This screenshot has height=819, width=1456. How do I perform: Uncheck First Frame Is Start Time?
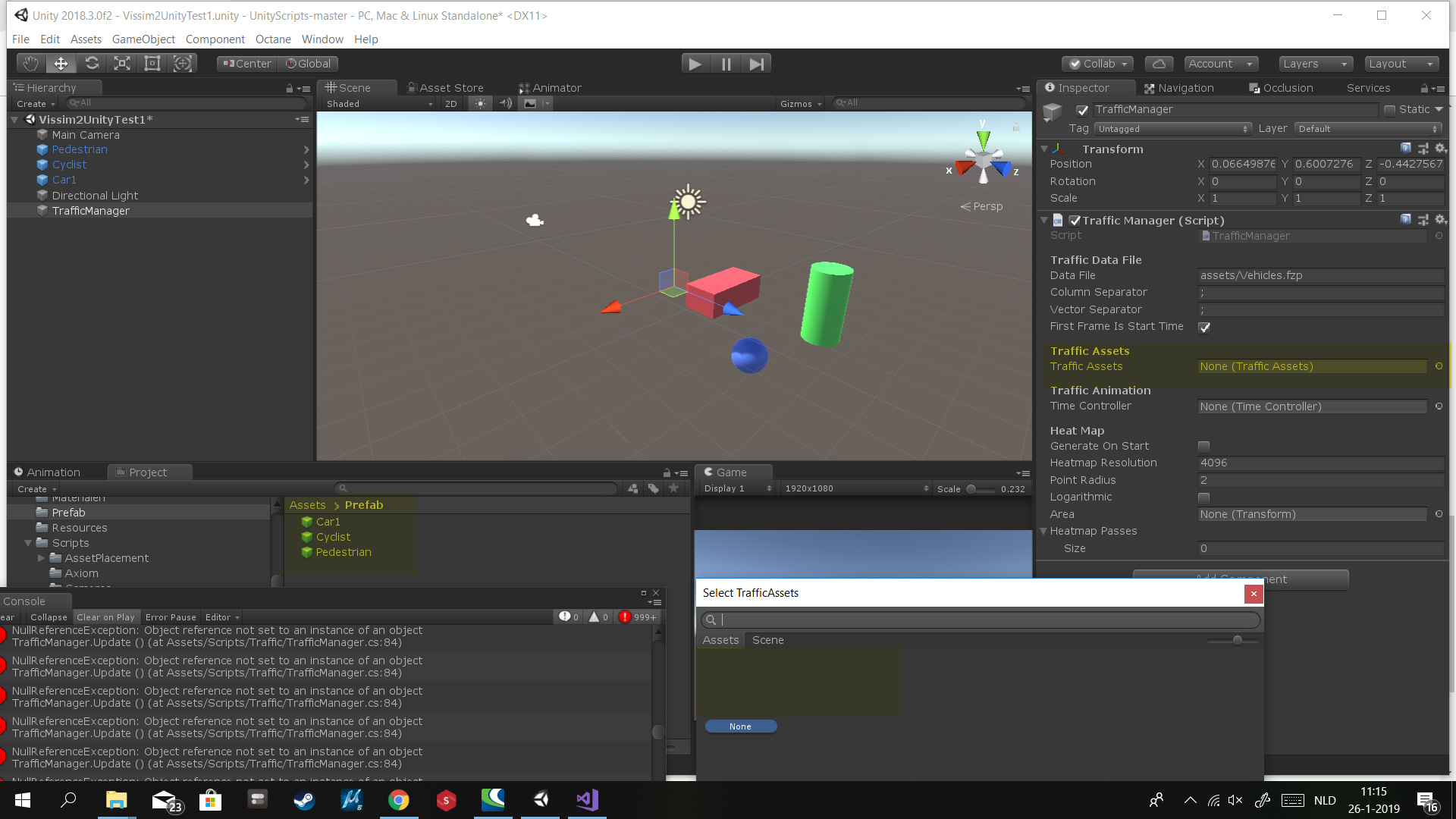[1204, 327]
